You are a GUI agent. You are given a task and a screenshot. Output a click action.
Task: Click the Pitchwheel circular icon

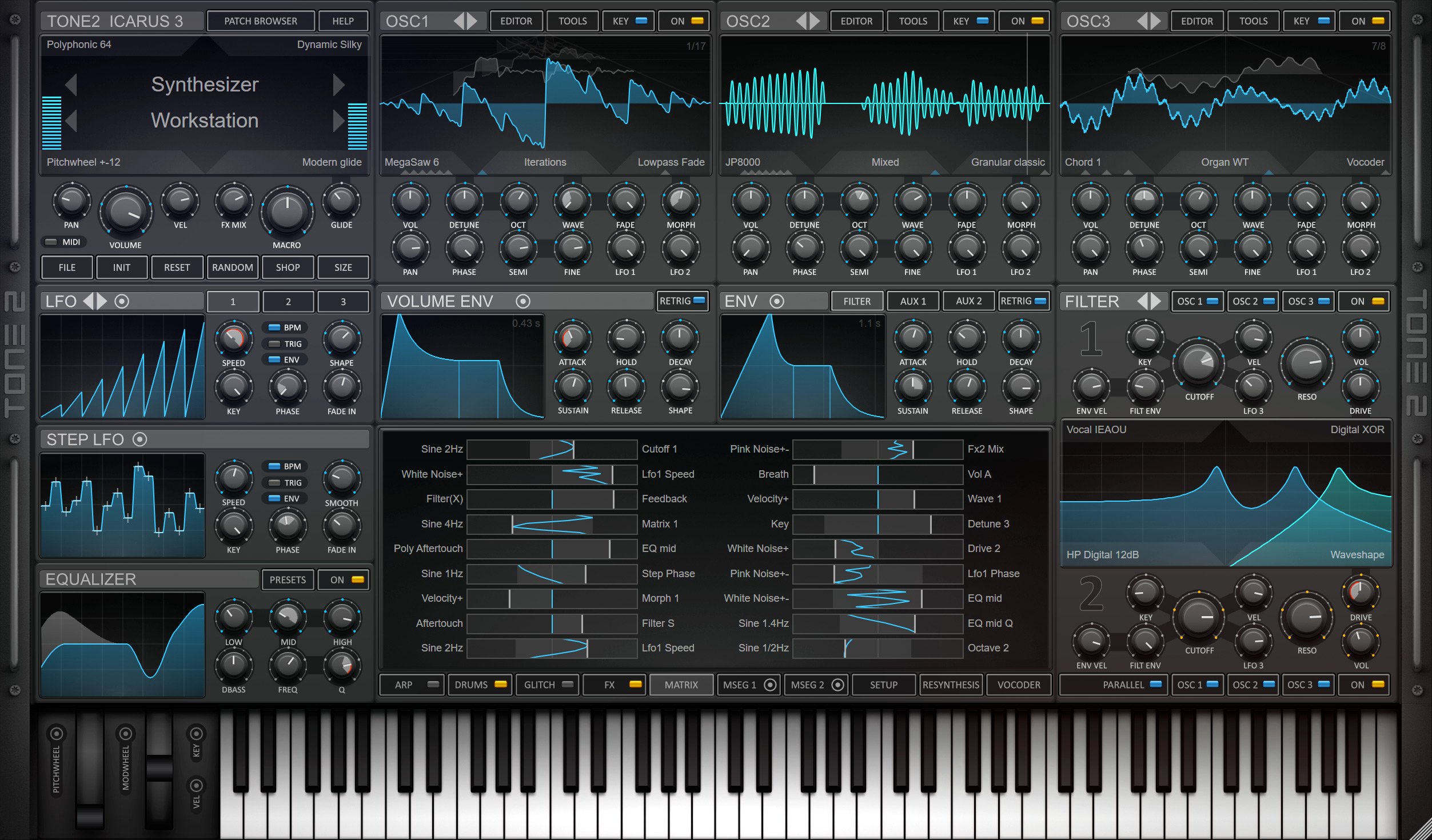56,733
